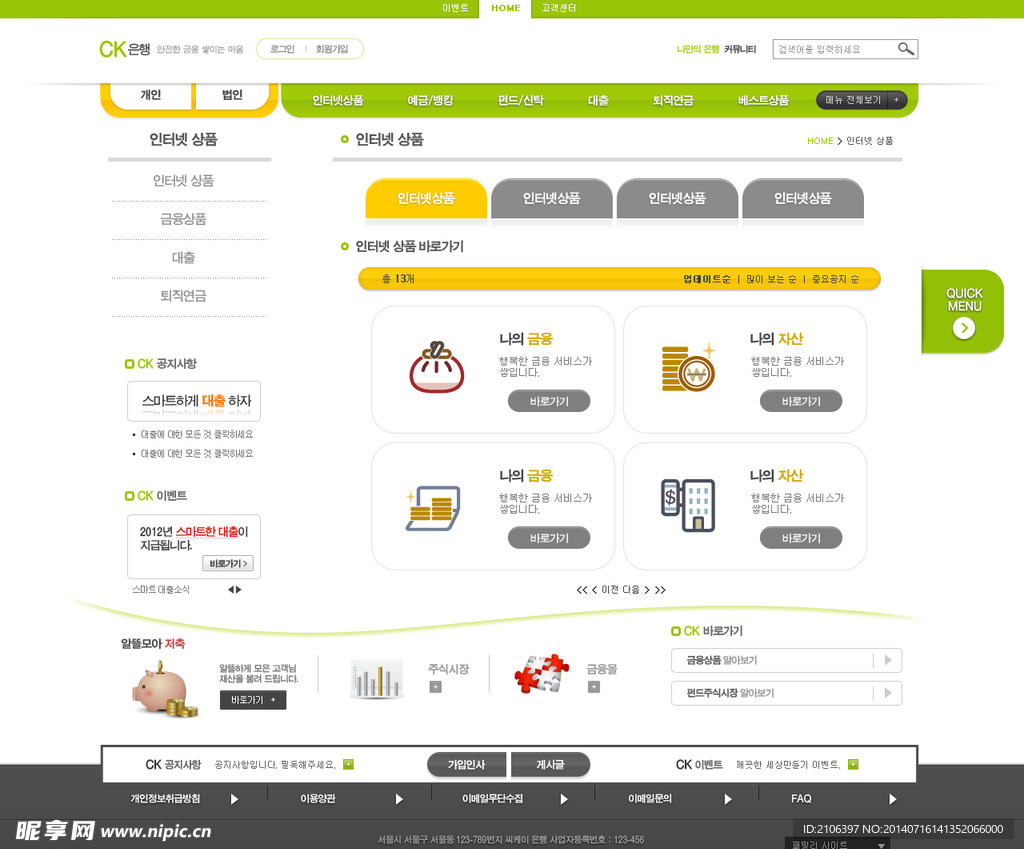Screen dimensions: 1024x849
Task: Open 대출 in green menu bar
Action: click(x=598, y=101)
